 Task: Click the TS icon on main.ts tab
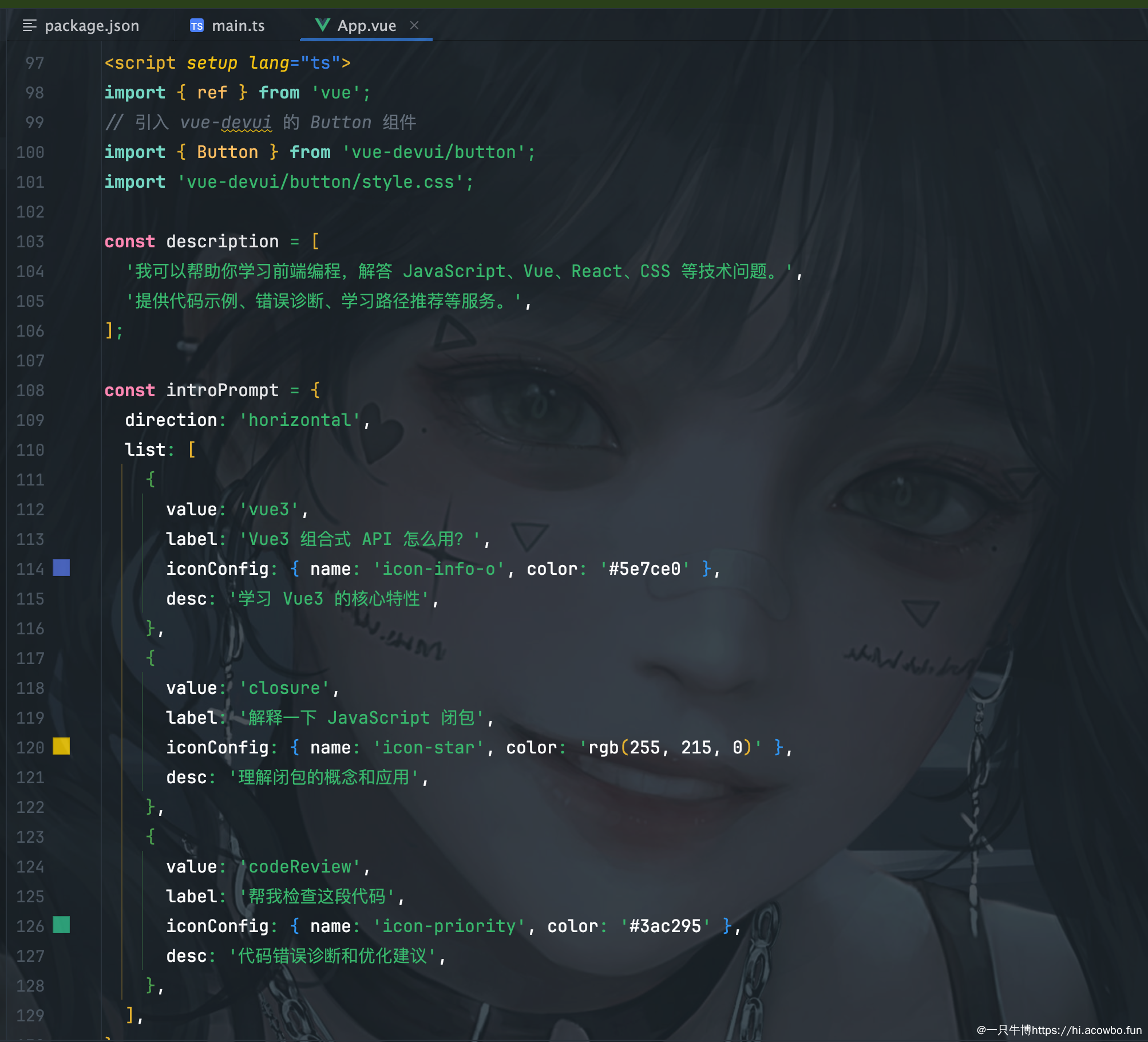tap(197, 25)
